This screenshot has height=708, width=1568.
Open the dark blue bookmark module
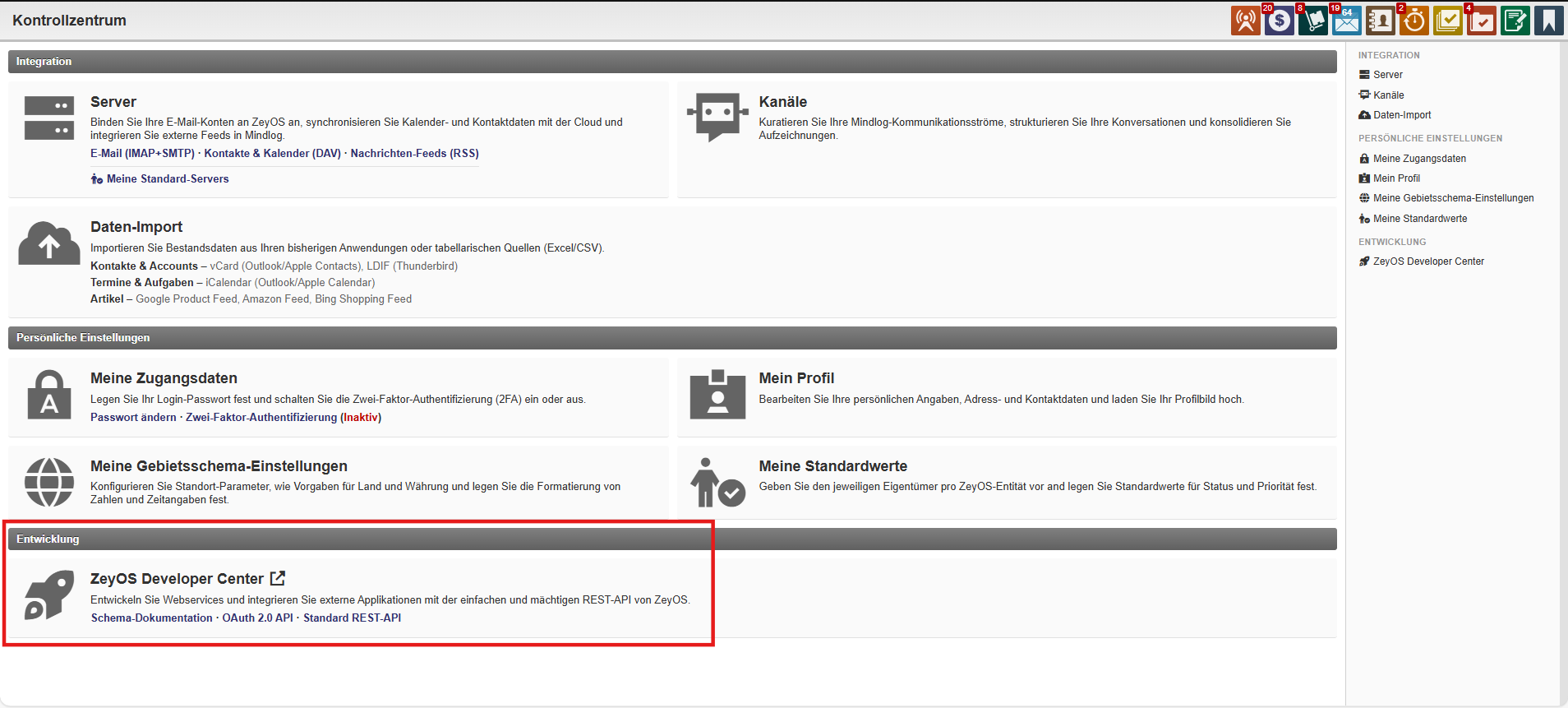pyautogui.click(x=1548, y=21)
